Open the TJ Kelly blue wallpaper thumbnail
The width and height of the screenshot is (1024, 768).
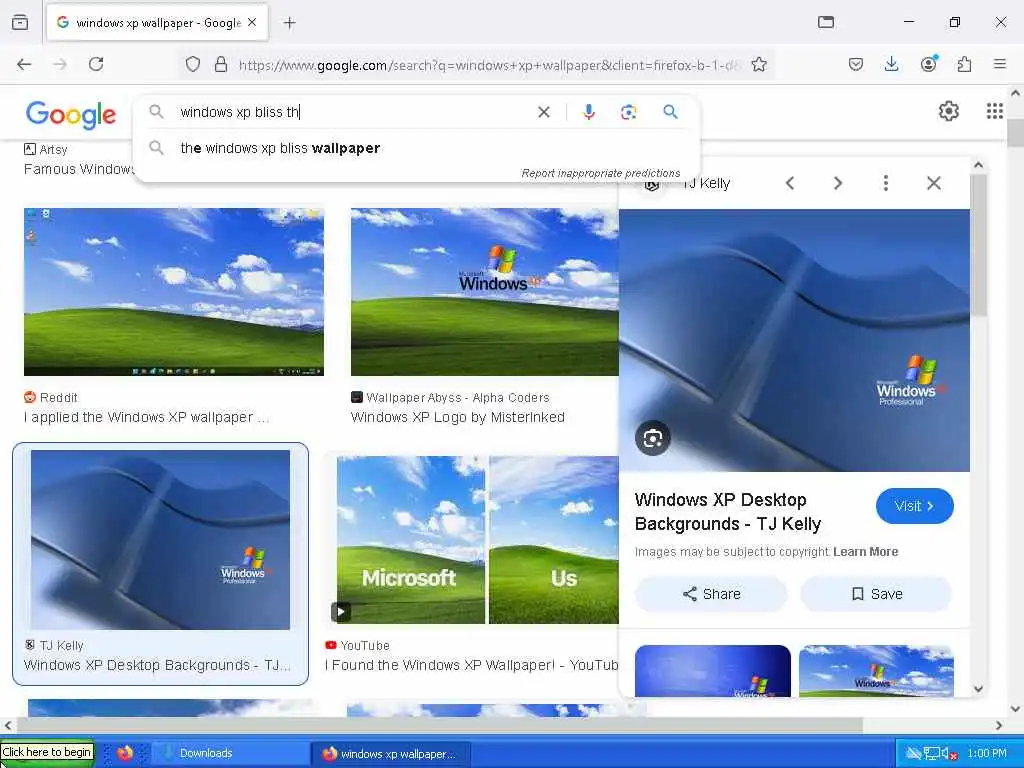coord(160,539)
